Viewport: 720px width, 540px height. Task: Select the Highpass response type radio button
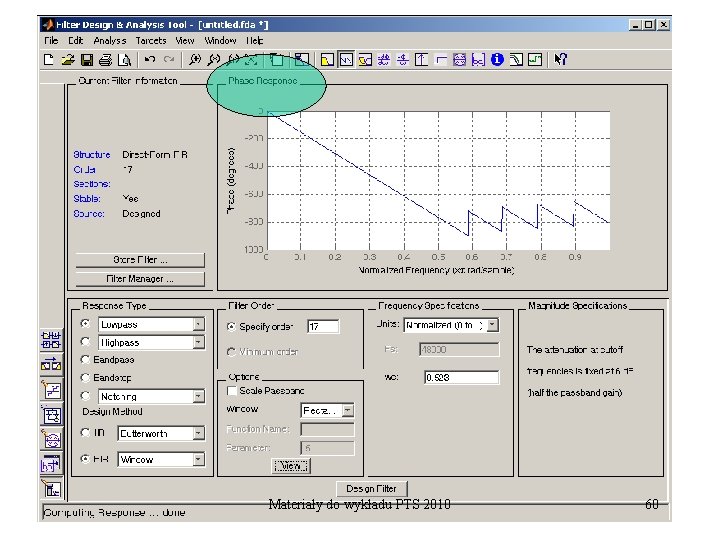coord(85,342)
